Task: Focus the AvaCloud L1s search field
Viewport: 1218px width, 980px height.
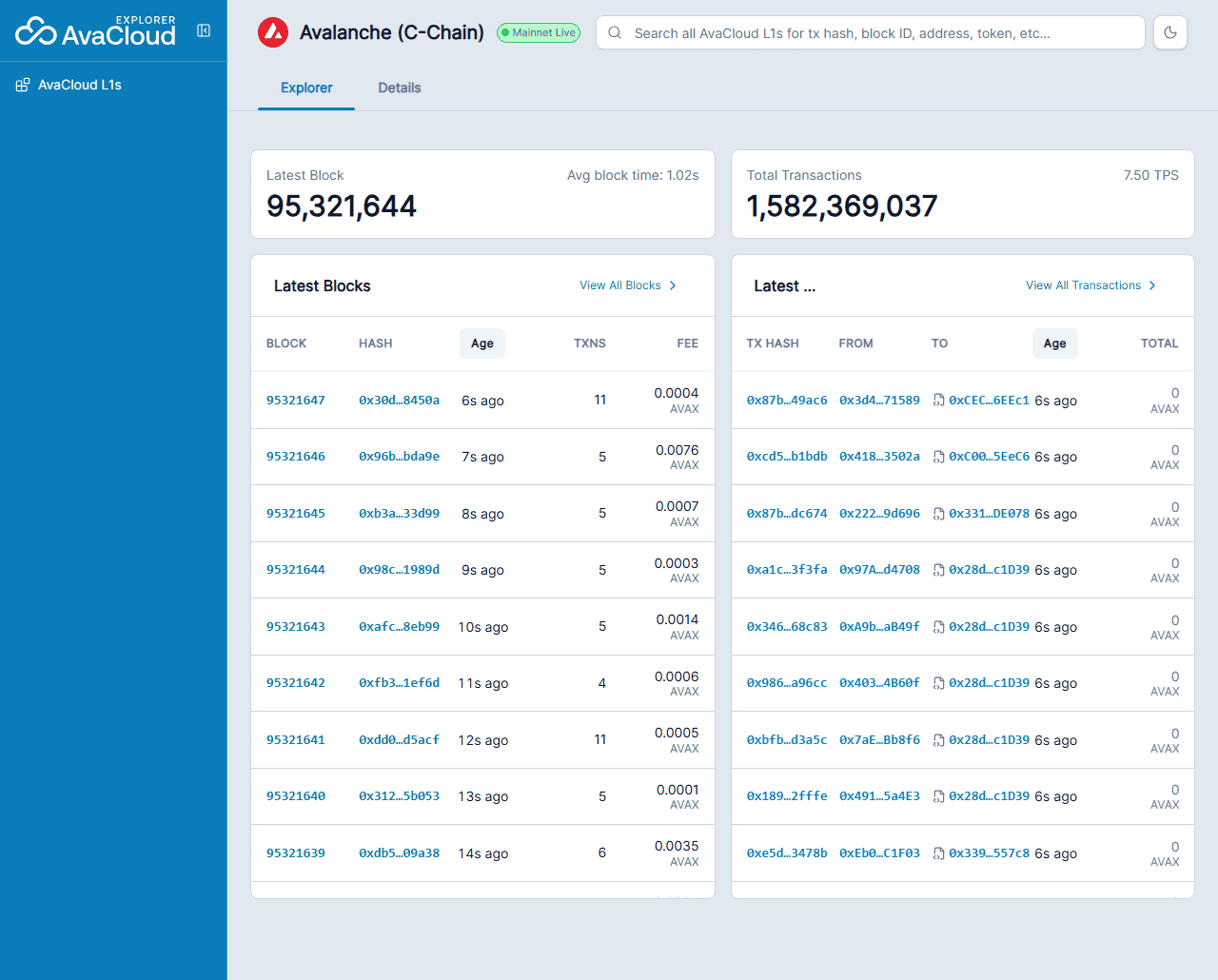Action: tap(871, 32)
